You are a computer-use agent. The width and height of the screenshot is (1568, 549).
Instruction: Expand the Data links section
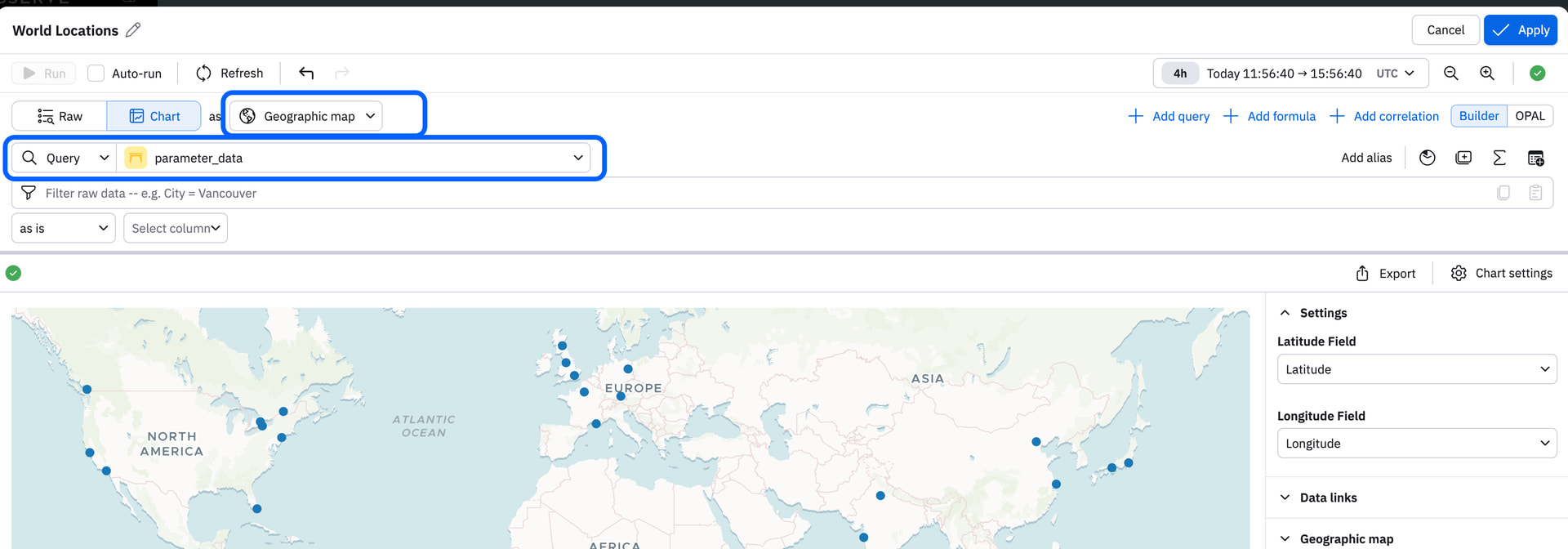(1318, 498)
